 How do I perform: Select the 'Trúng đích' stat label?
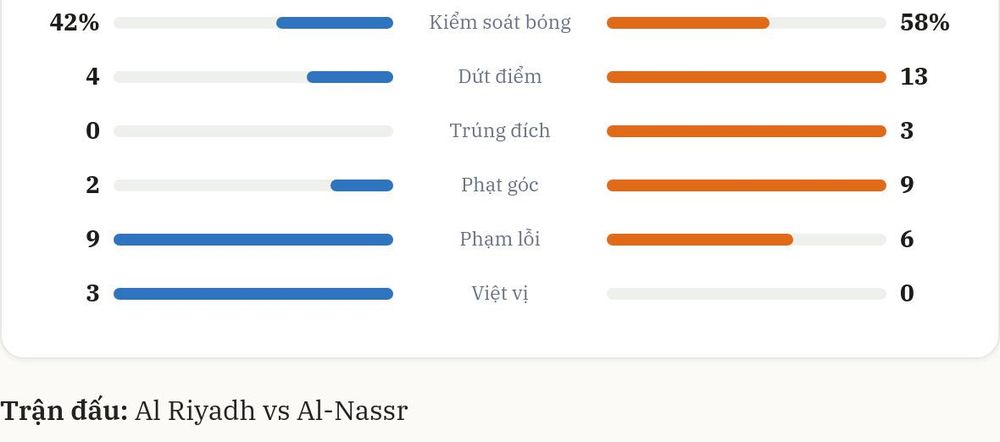[500, 131]
